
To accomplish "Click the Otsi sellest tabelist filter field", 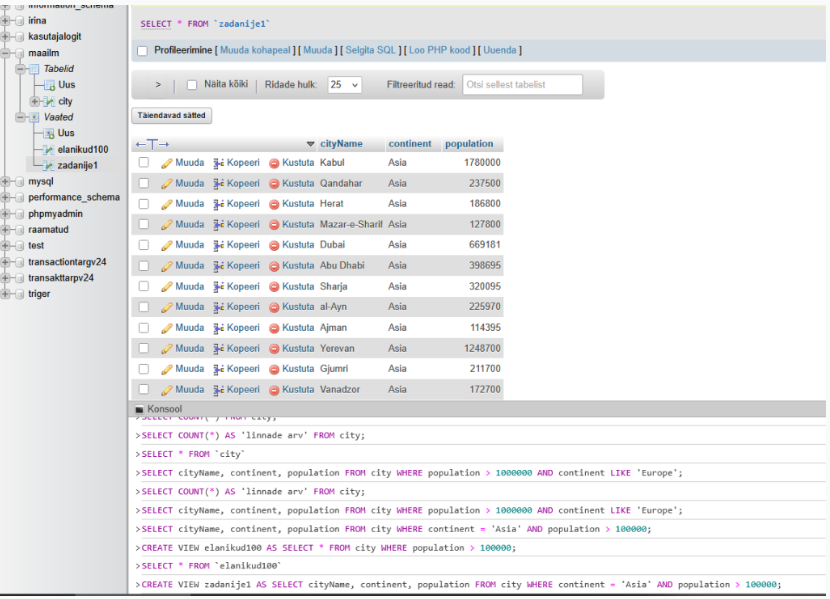I will (x=522, y=85).
